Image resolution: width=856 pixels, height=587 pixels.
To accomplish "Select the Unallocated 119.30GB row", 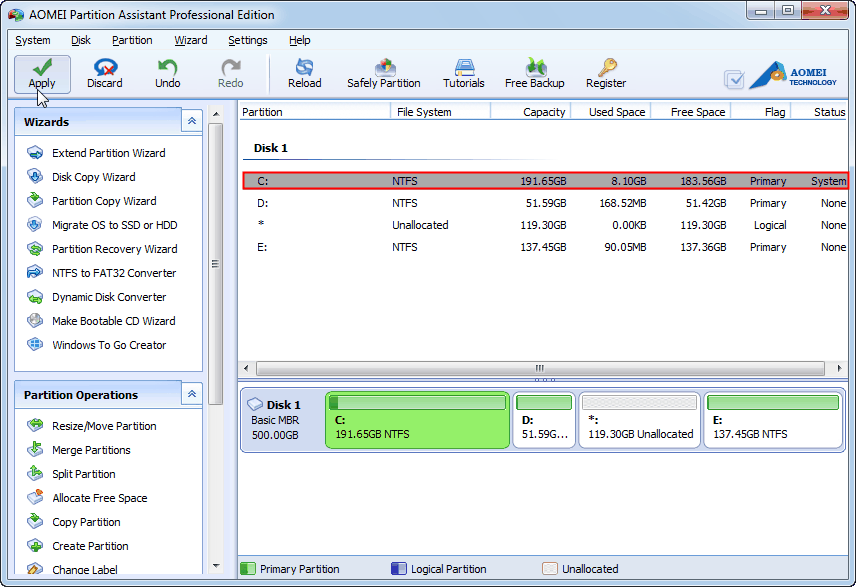I will click(x=546, y=225).
